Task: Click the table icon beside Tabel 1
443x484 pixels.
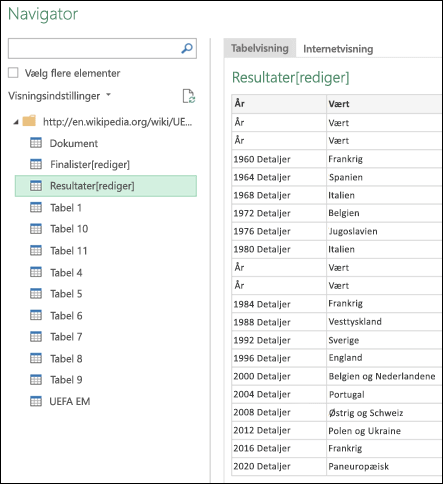Action: pos(36,207)
